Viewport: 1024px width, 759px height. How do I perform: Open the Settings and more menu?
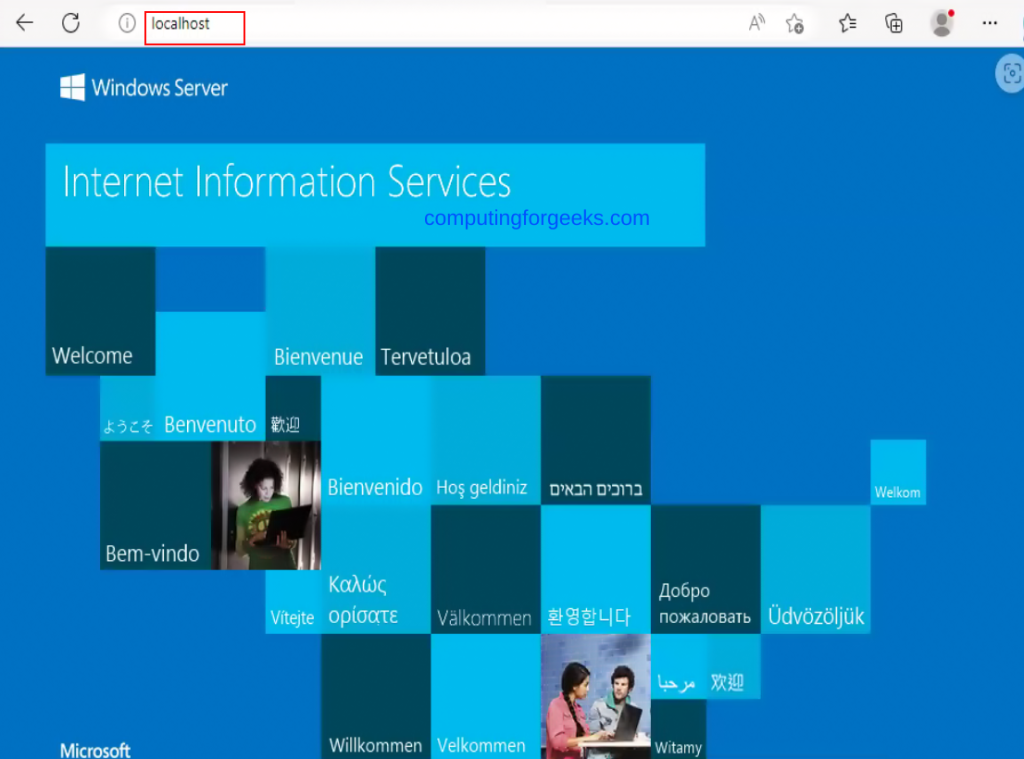pyautogui.click(x=989, y=22)
